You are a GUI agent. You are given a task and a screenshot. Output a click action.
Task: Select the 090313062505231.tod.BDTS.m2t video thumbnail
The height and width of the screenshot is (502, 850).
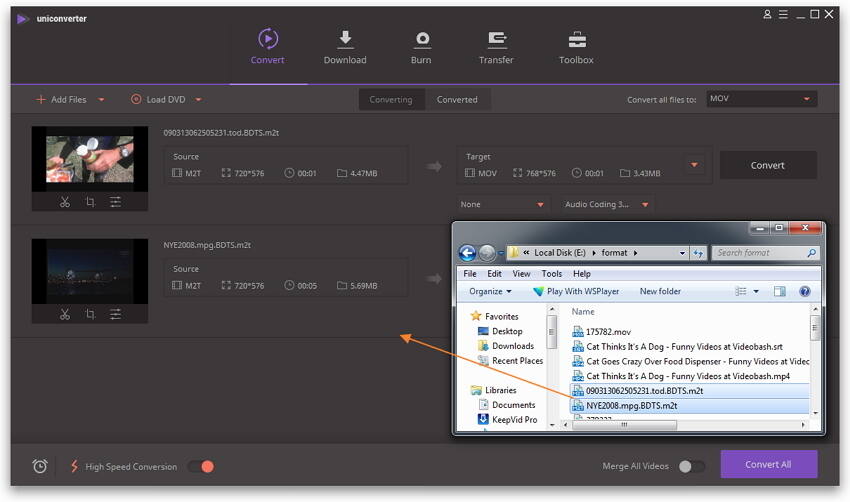tap(89, 159)
